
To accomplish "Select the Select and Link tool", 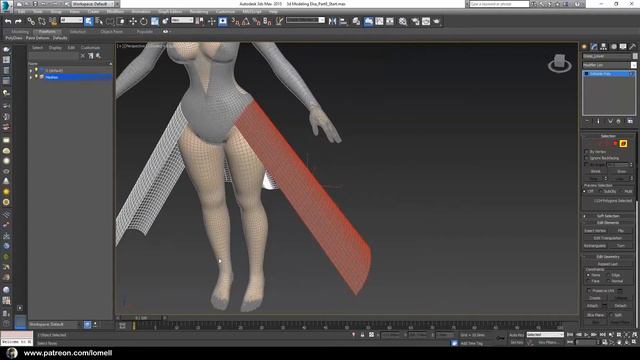I will pyautogui.click(x=31, y=21).
